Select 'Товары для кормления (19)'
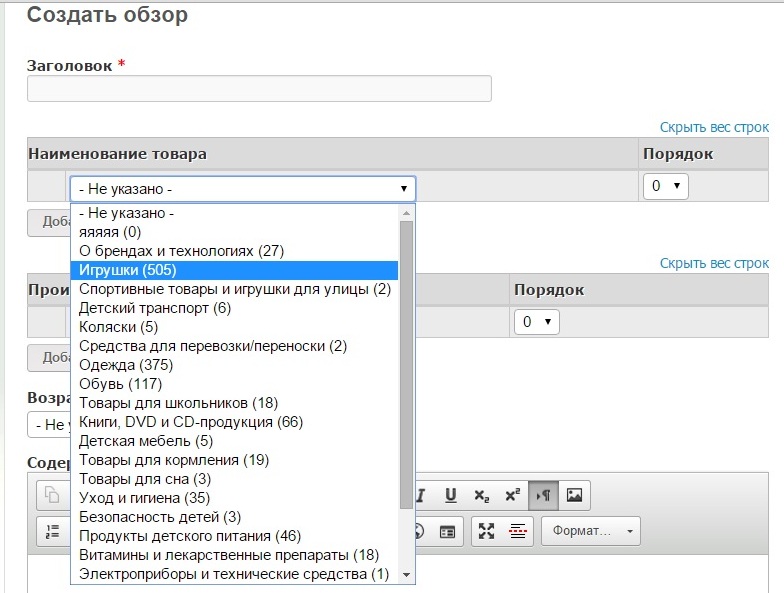The image size is (784, 593). 235,460
